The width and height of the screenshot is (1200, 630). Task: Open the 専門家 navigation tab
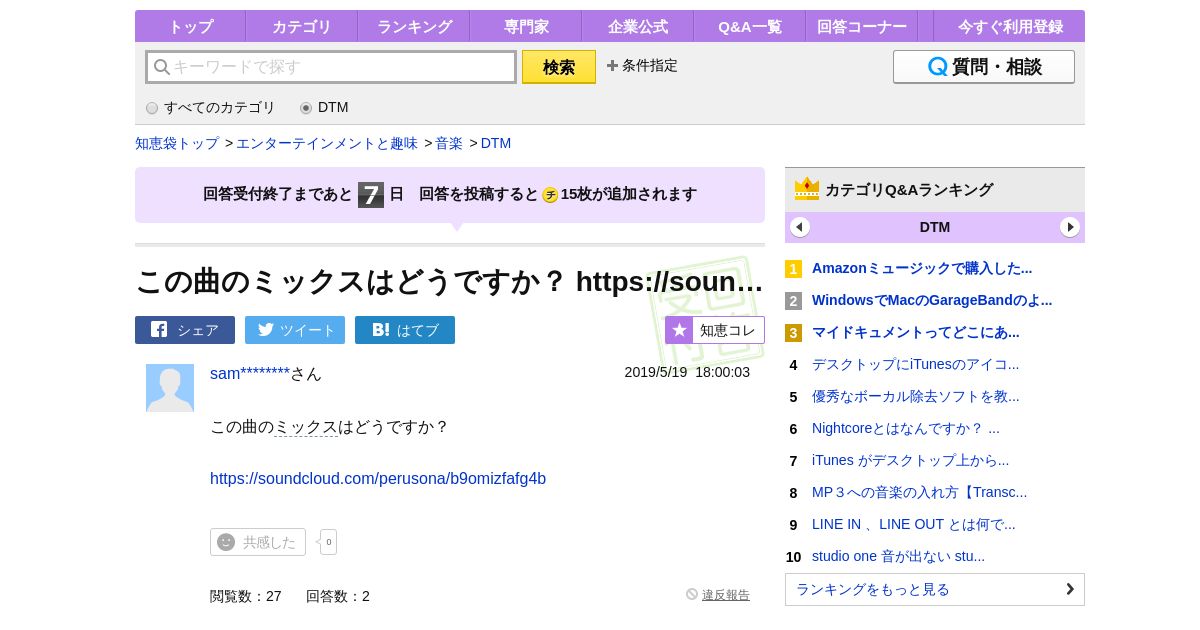point(525,26)
